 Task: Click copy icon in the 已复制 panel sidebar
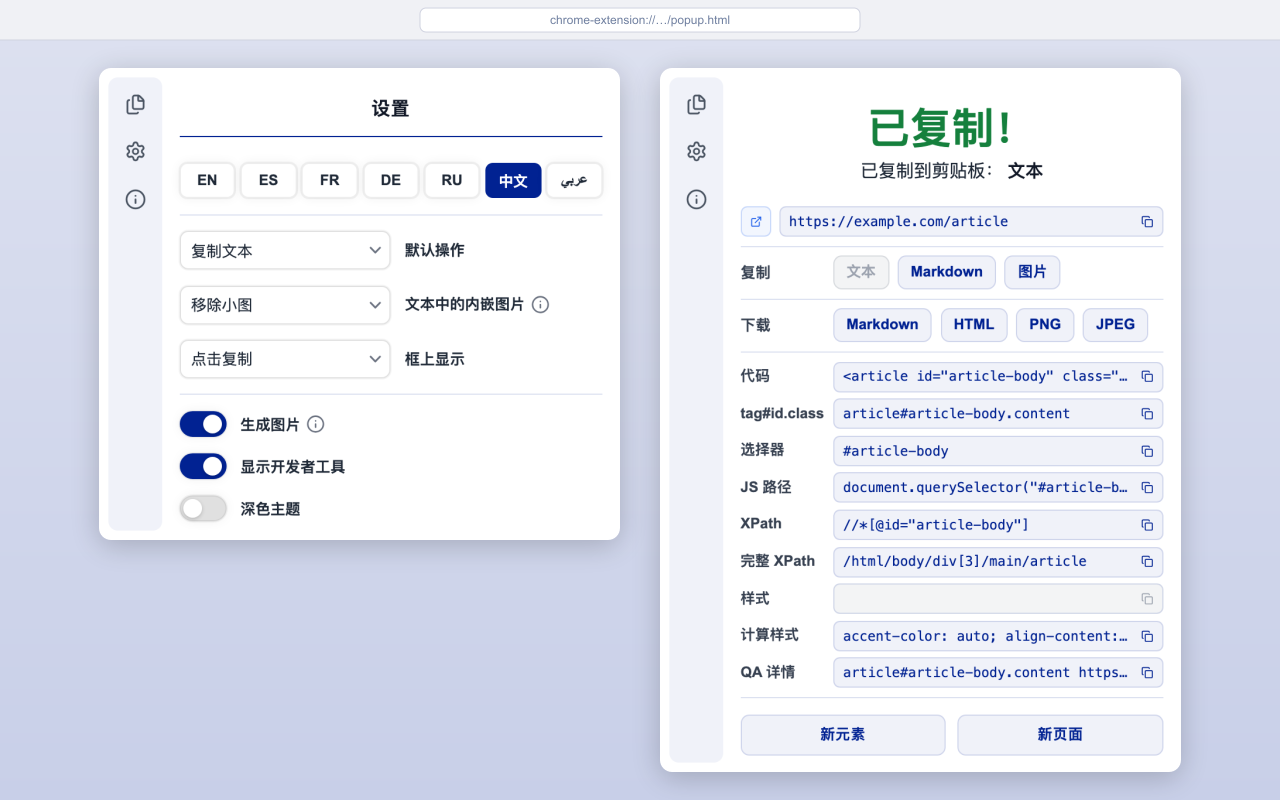point(697,104)
